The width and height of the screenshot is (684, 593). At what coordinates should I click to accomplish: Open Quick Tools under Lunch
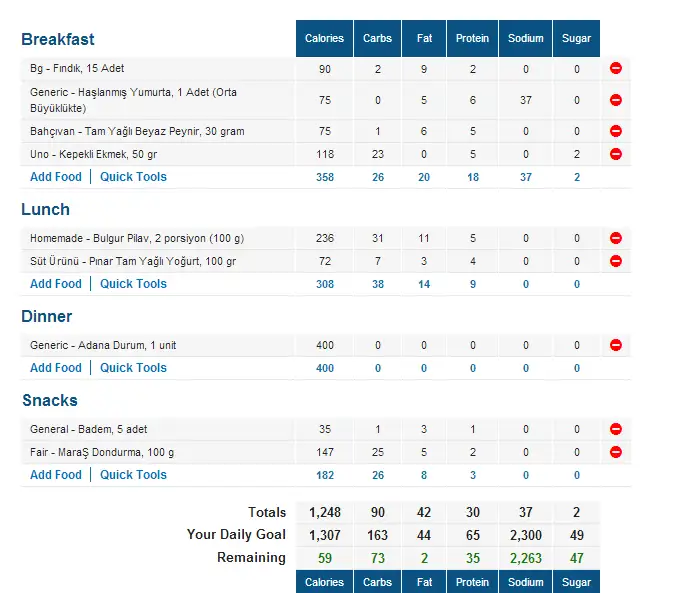[133, 284]
